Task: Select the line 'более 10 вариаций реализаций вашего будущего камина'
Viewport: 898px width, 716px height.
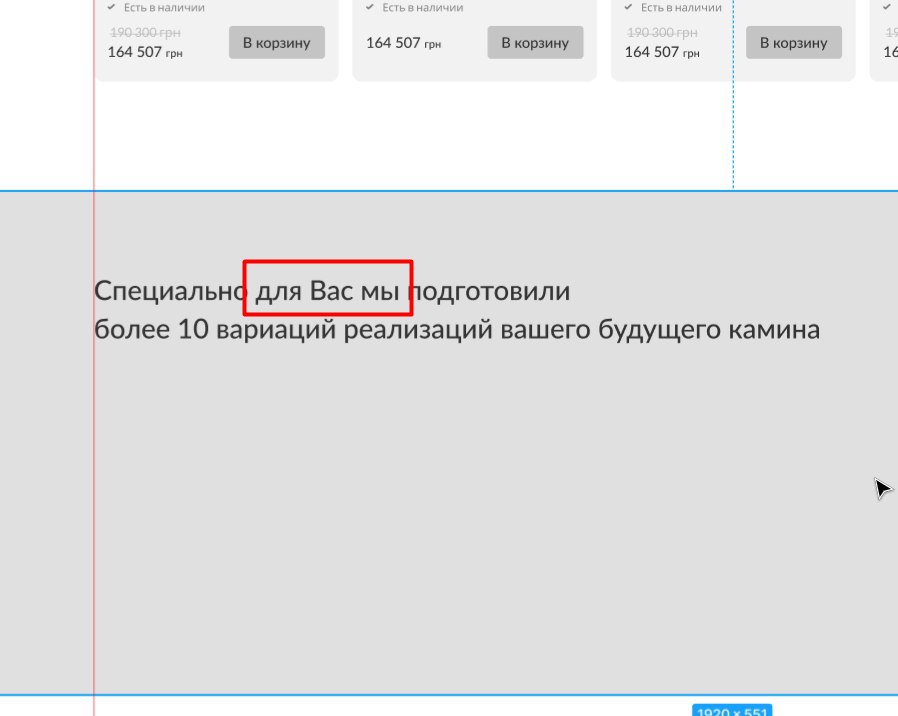Action: click(456, 330)
